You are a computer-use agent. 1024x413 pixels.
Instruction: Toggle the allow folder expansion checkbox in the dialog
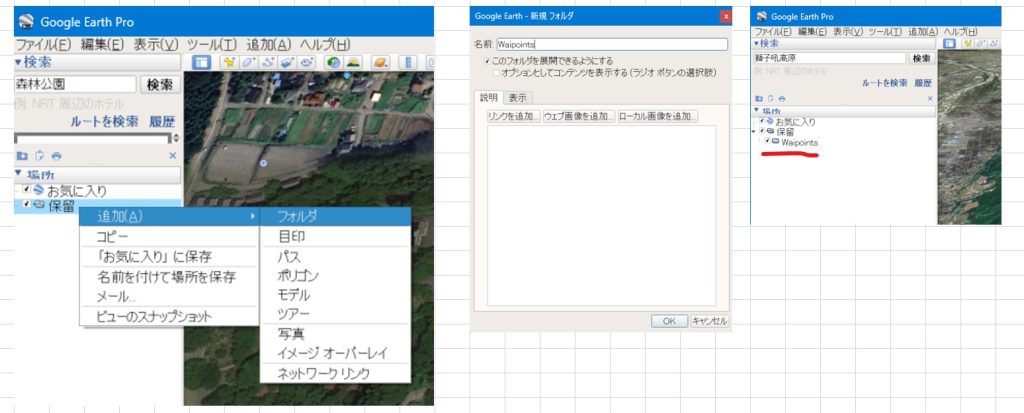486,62
